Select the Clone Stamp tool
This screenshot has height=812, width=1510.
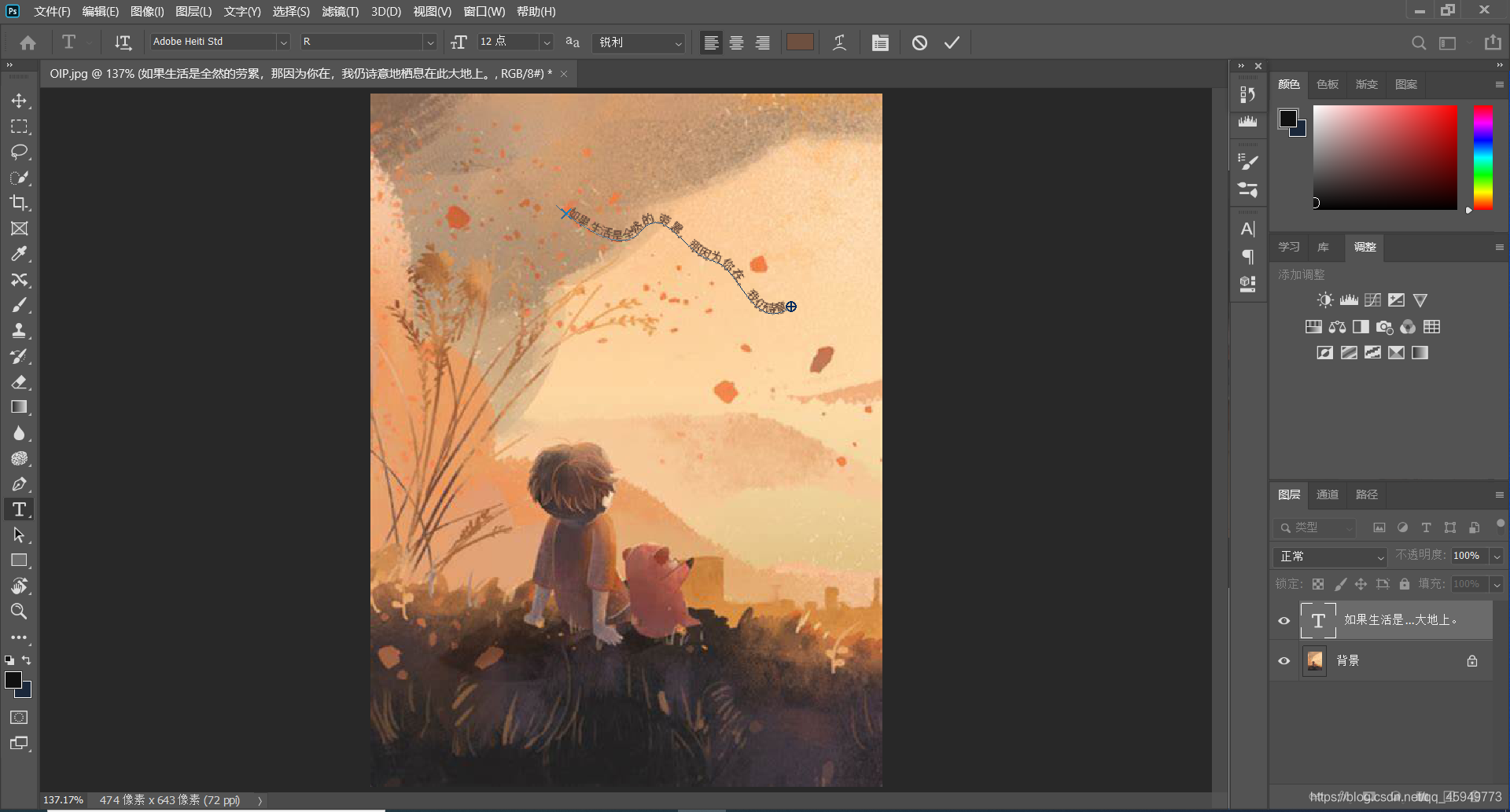click(19, 330)
